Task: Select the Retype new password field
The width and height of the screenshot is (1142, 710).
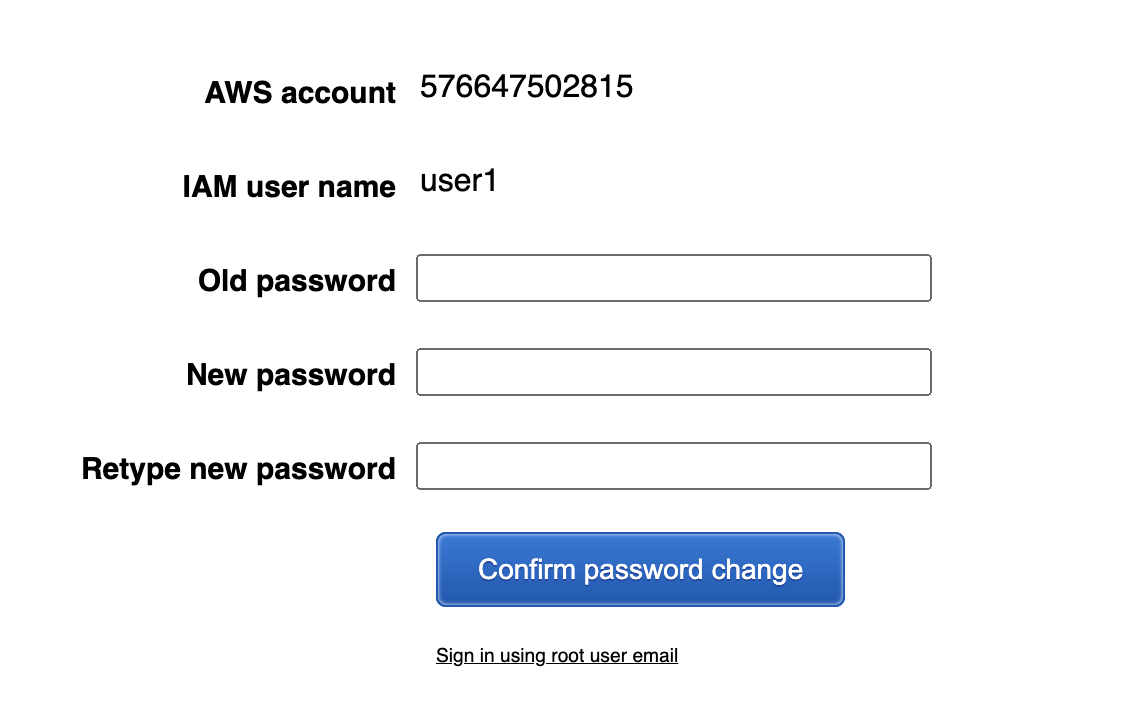Action: tap(673, 466)
